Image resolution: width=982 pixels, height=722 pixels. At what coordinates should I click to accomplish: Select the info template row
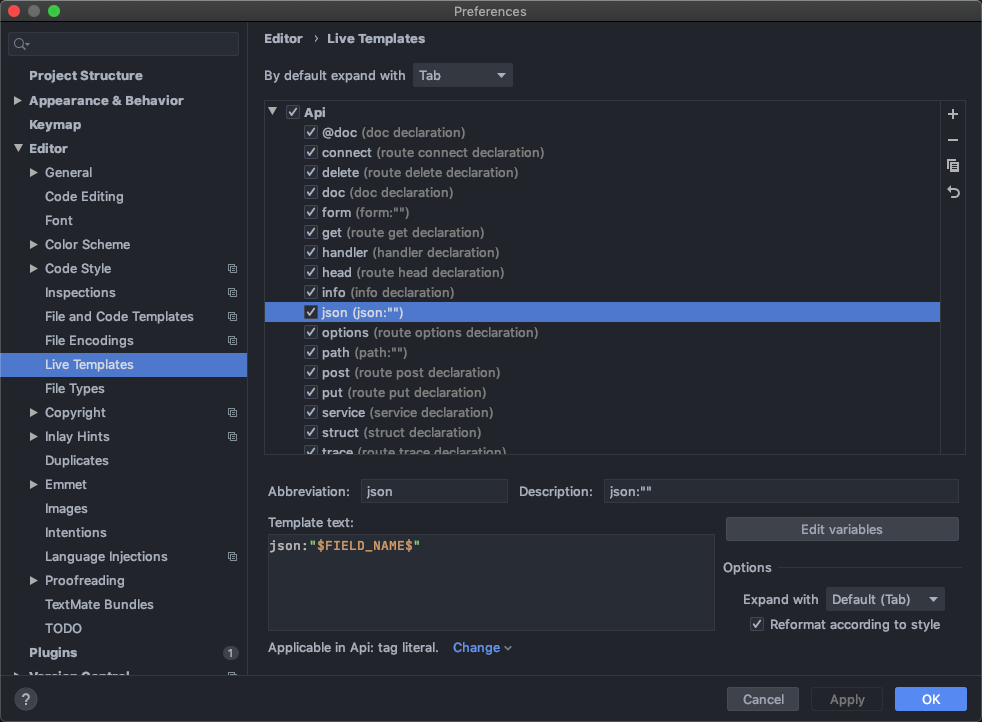pyautogui.click(x=602, y=292)
